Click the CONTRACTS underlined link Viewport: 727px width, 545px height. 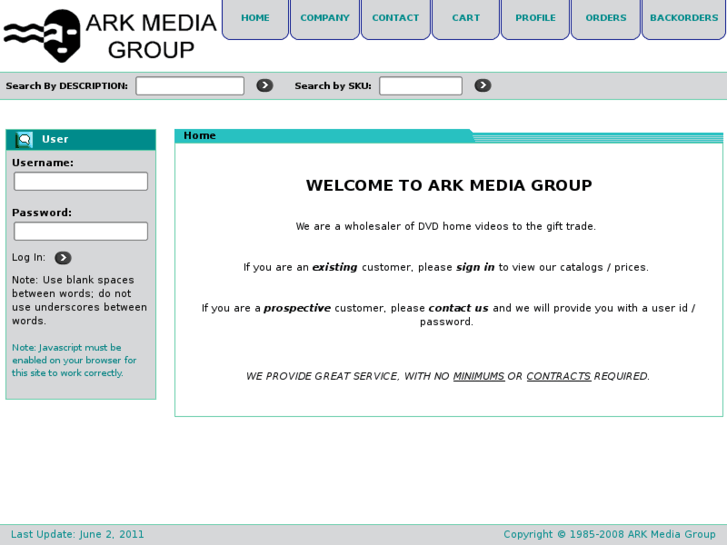tap(559, 376)
